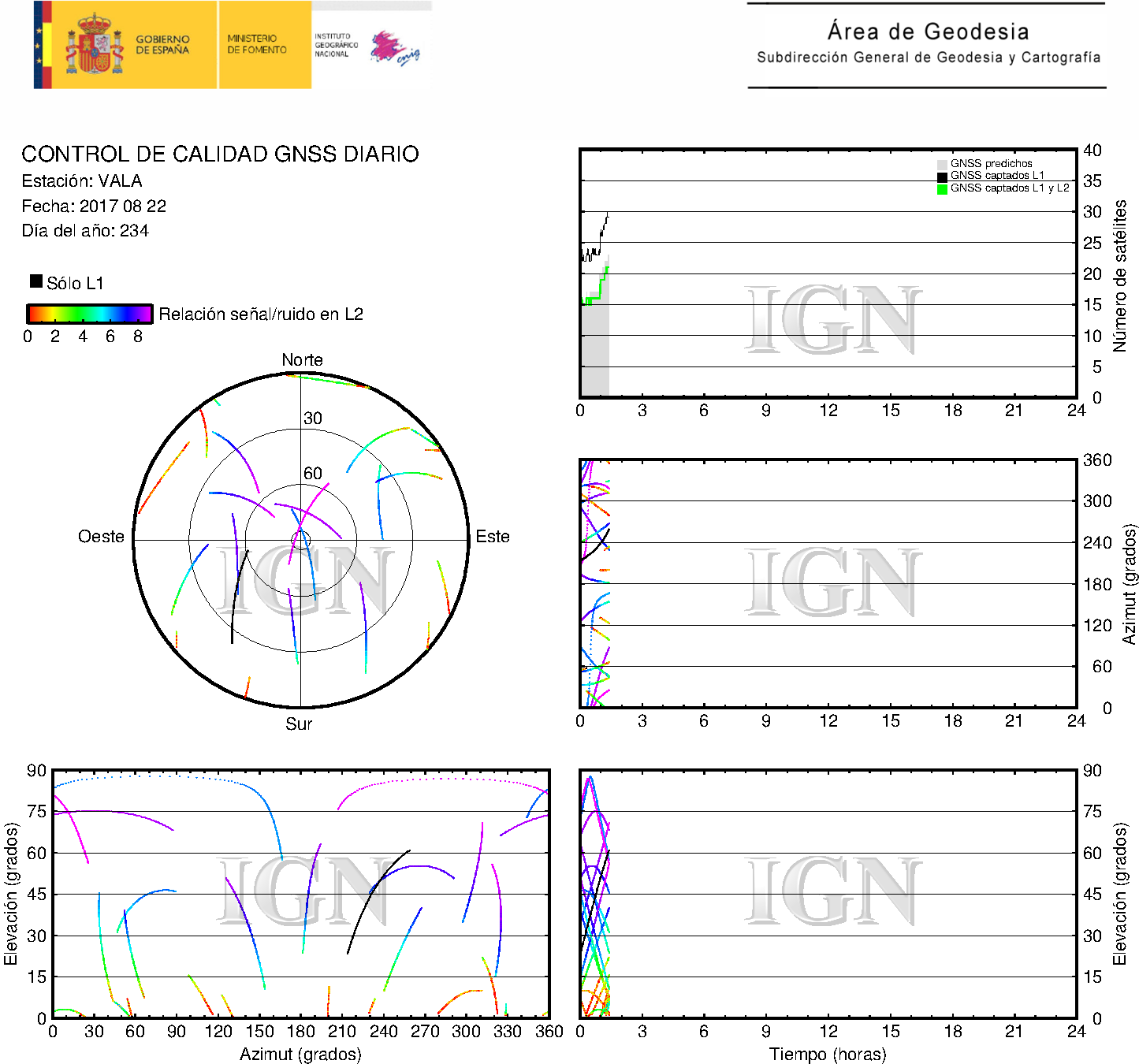The width and height of the screenshot is (1139, 1064).
Task: Click the black Sólo L1 legend square
Action: (x=36, y=281)
